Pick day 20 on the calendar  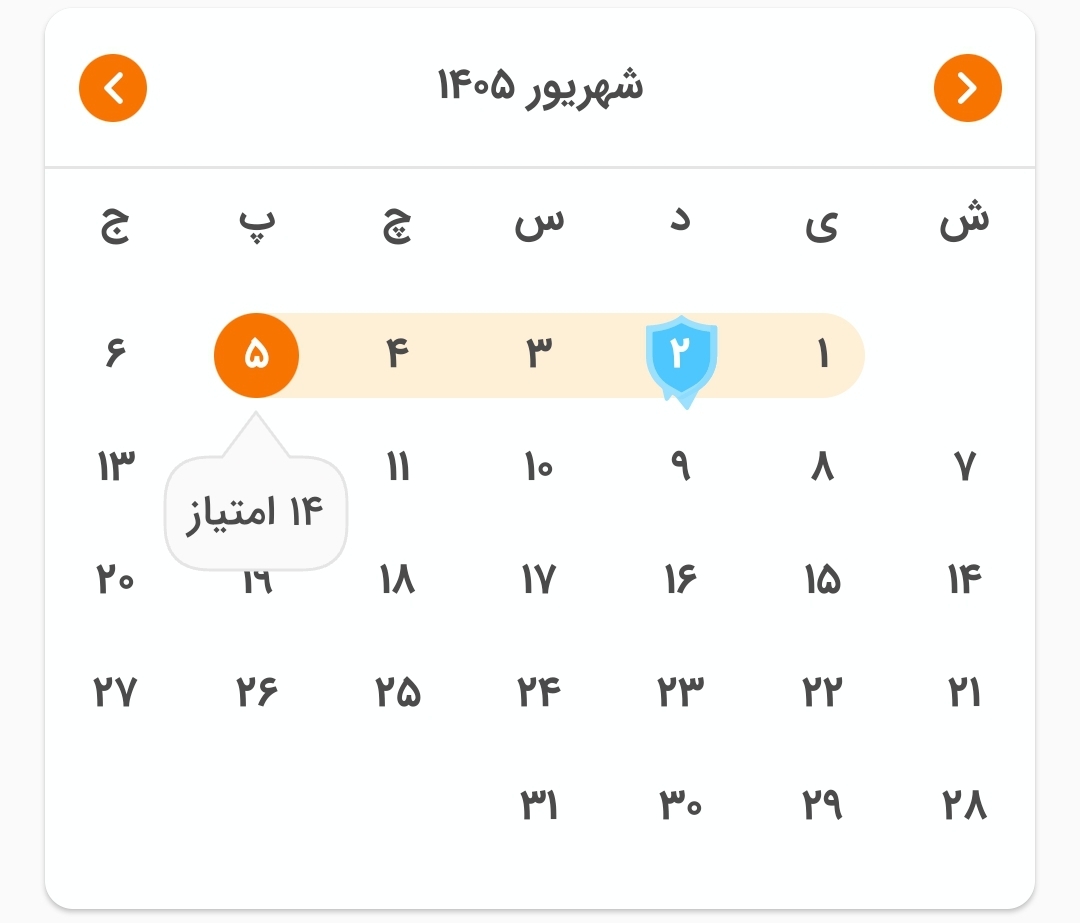click(x=116, y=579)
